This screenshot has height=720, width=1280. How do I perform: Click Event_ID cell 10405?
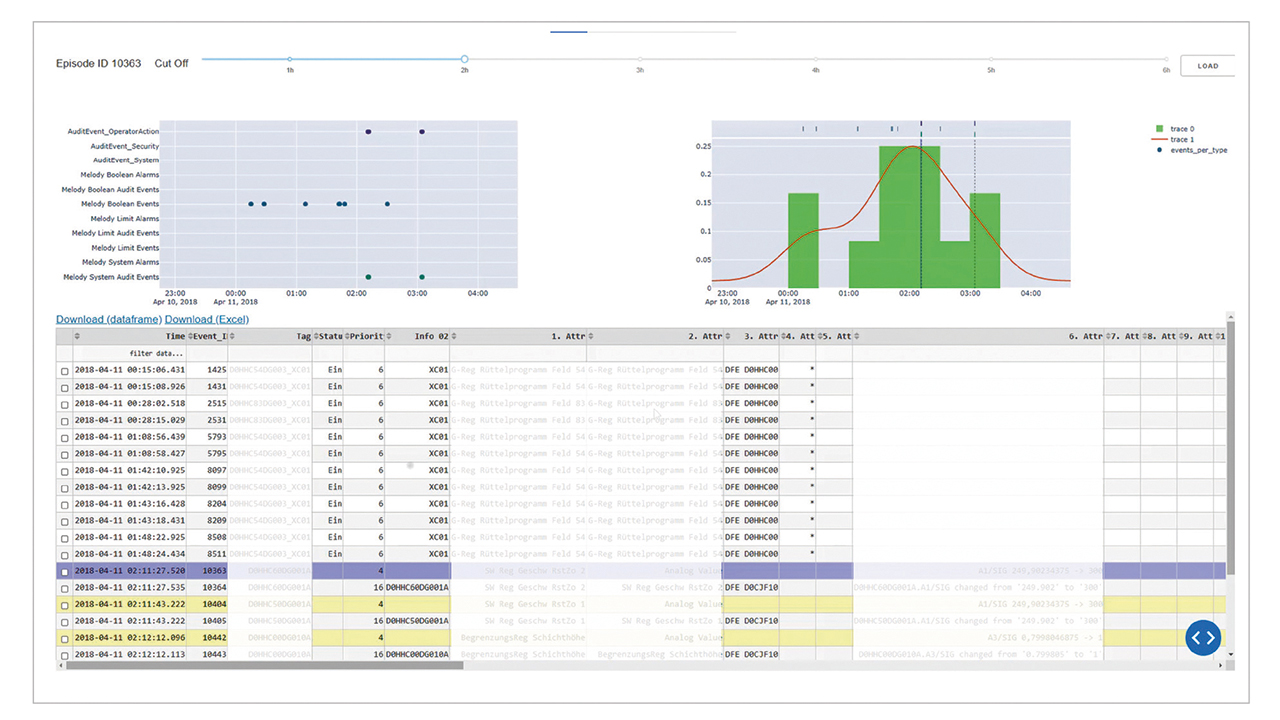coord(208,622)
